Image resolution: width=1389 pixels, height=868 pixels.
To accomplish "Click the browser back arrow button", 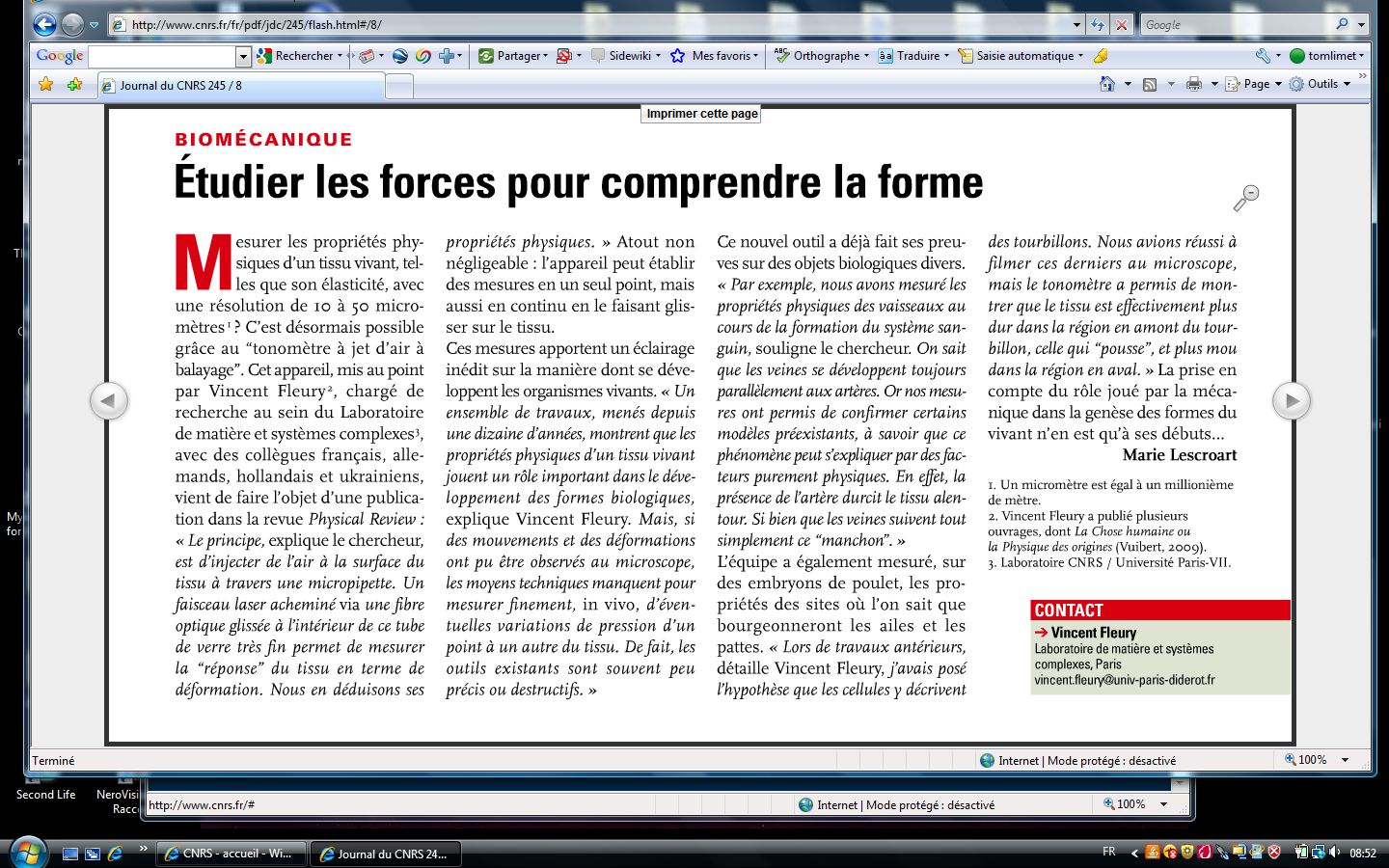I will click(44, 24).
